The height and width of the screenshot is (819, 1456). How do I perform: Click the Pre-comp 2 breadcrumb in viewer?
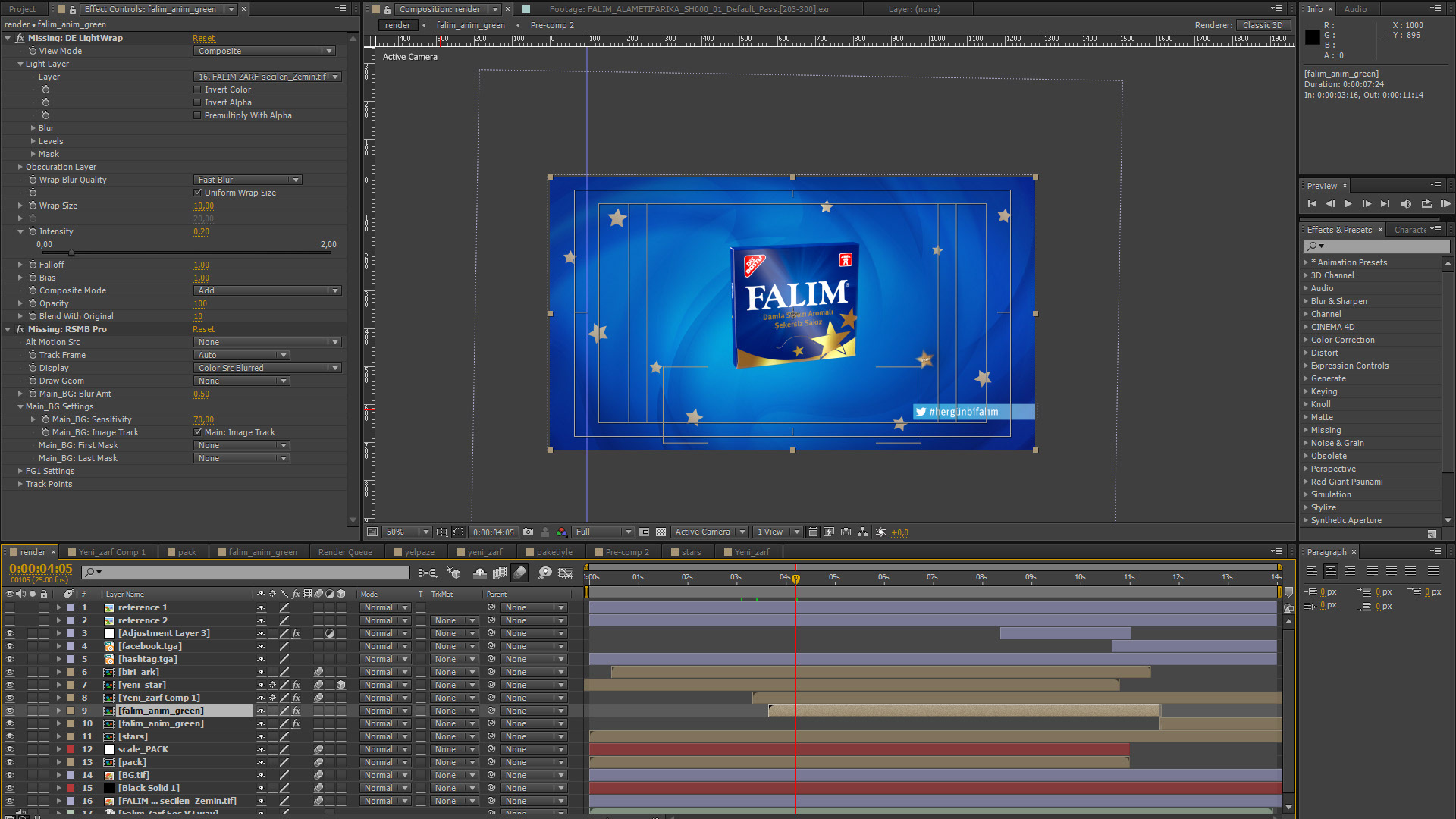(552, 25)
